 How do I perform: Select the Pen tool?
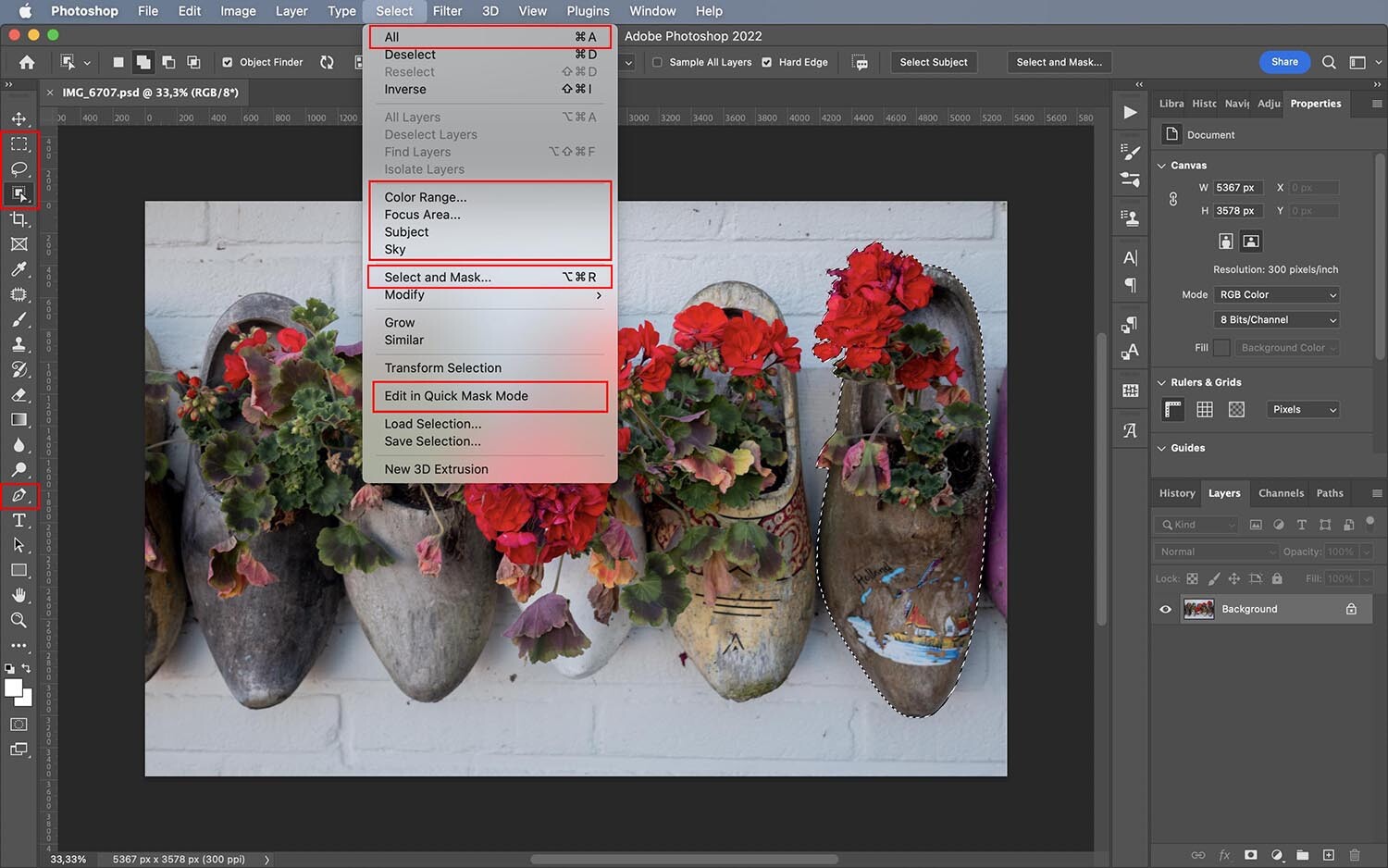coord(19,495)
